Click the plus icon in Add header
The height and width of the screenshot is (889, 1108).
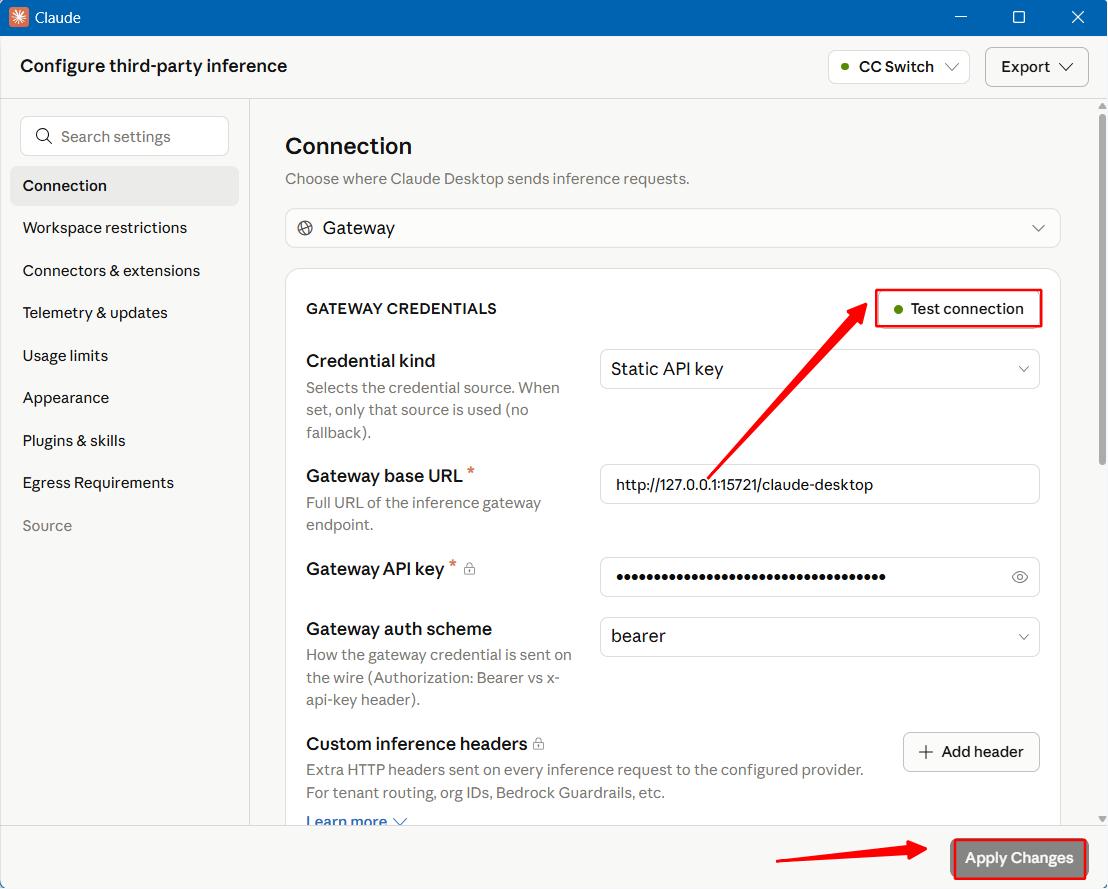(926, 752)
